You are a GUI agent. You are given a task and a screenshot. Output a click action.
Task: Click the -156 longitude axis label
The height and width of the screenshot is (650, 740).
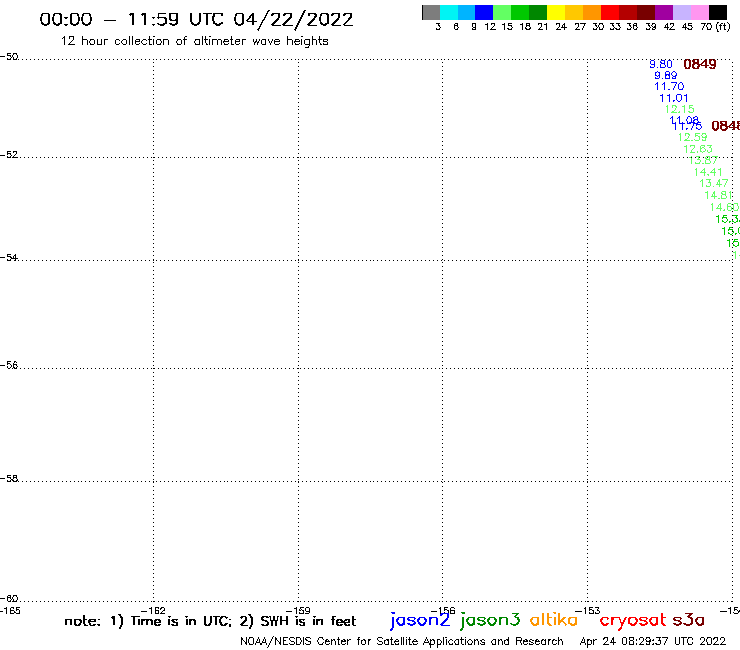[x=443, y=611]
